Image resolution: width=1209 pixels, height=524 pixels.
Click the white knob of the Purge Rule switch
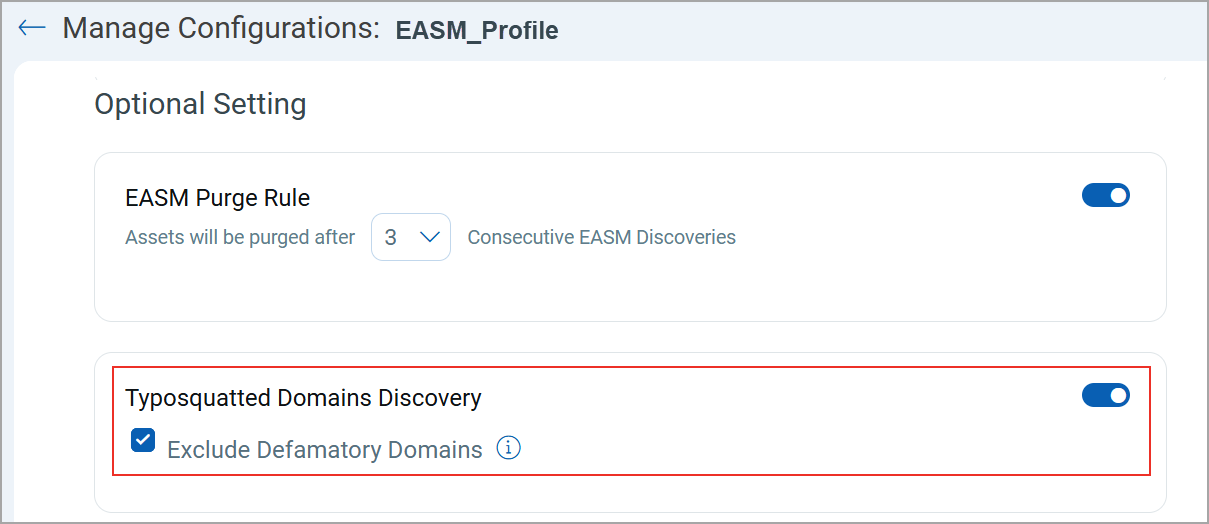[x=1118, y=195]
